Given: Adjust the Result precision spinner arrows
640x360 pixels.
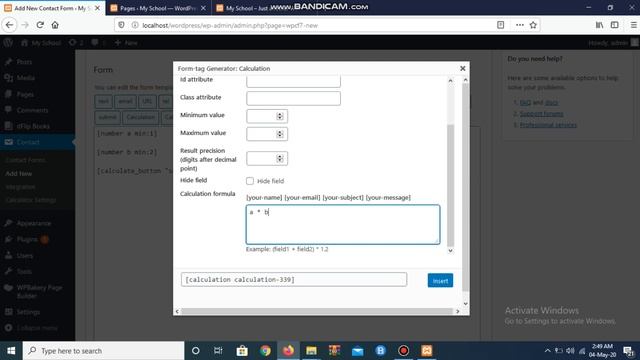Looking at the screenshot, I should [280, 158].
